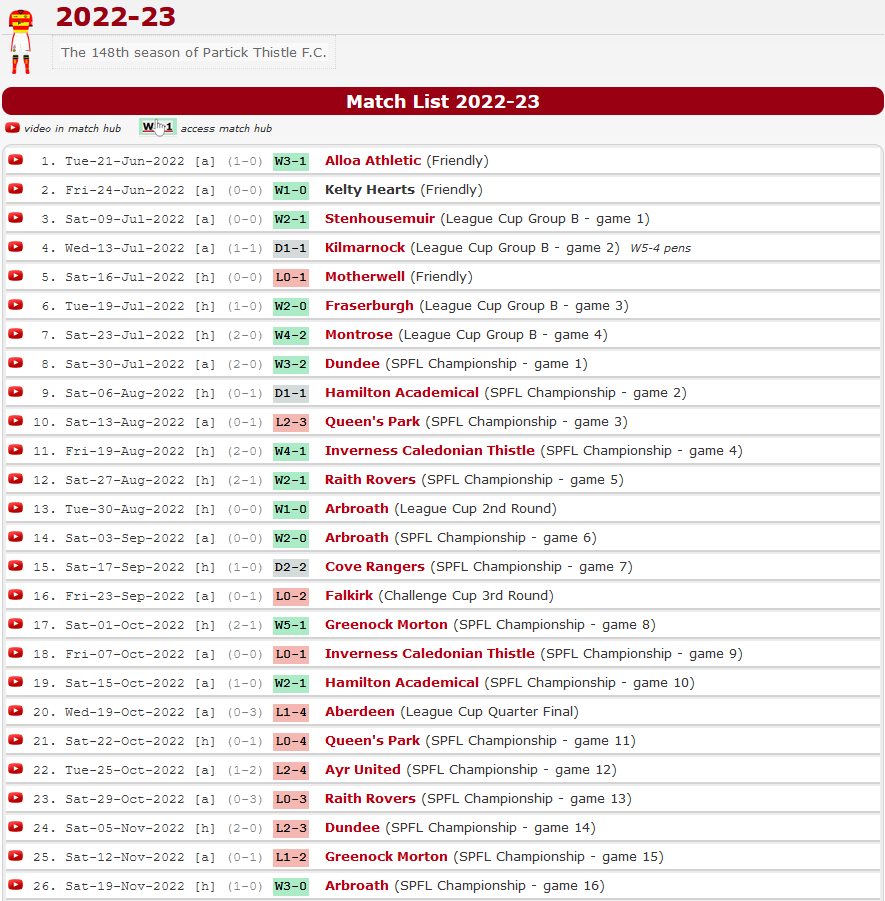This screenshot has height=901, width=885.
Task: Click the Fraserburgh team link
Action: 370,306
